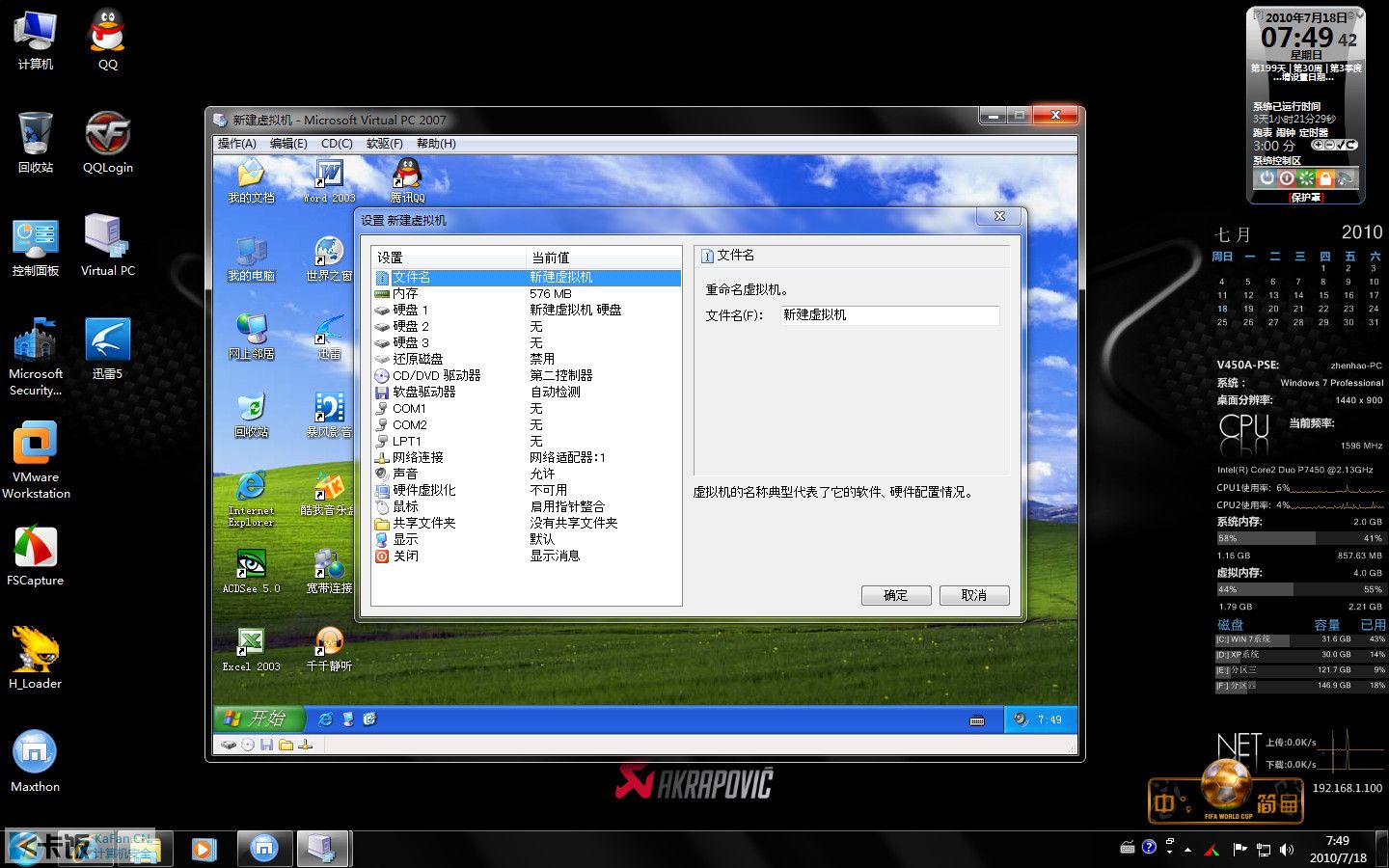Open 控制面板 desktop icon
This screenshot has height=868, width=1389.
click(x=36, y=247)
